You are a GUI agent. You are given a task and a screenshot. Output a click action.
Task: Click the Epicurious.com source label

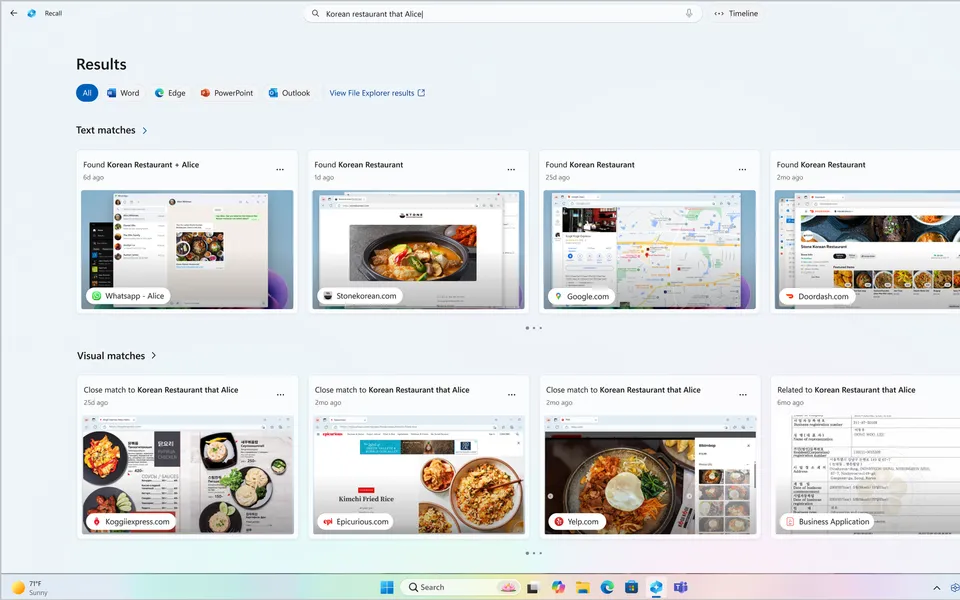pos(356,522)
